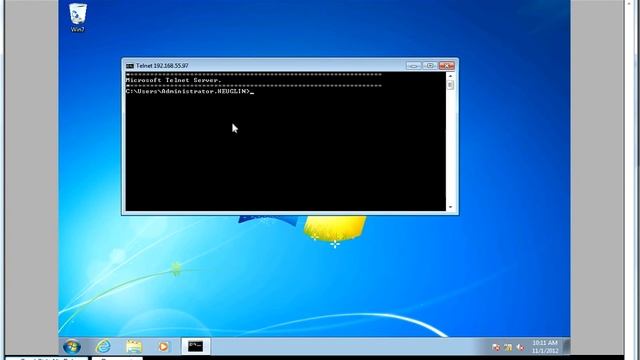Select the Telnet console taskbar button
The image size is (640, 360).
196,346
